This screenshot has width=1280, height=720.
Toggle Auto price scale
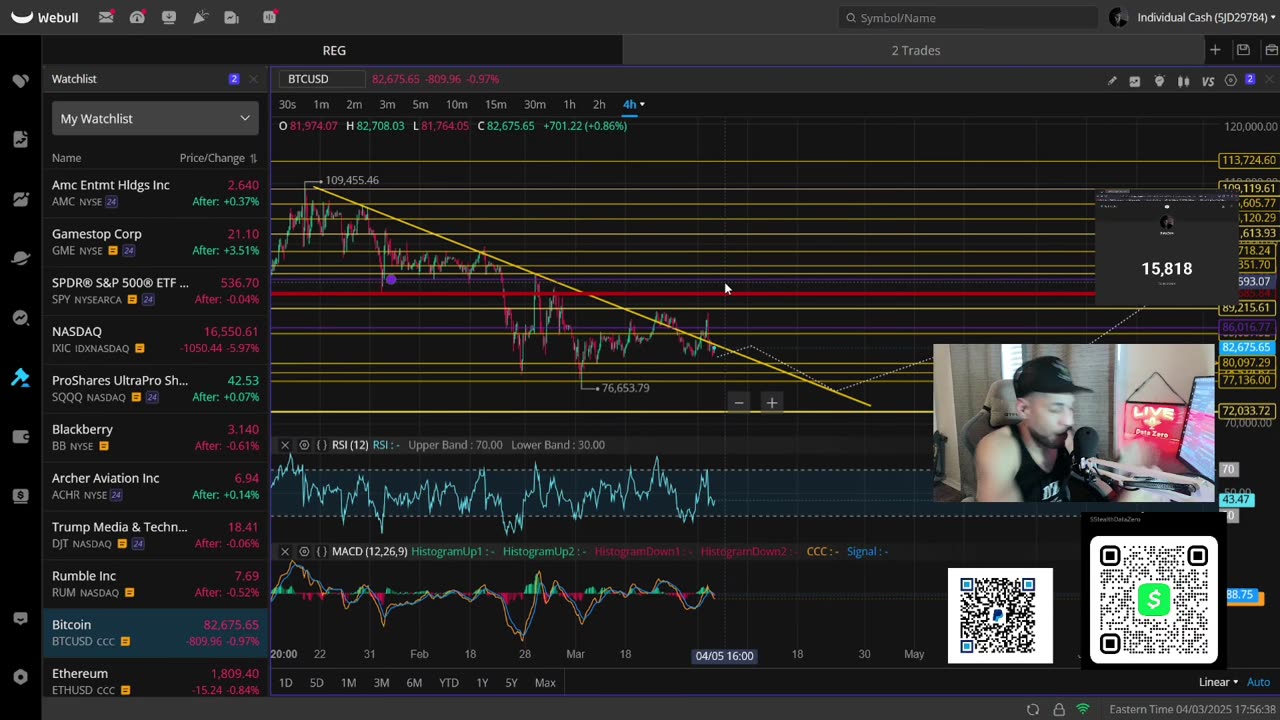1258,682
